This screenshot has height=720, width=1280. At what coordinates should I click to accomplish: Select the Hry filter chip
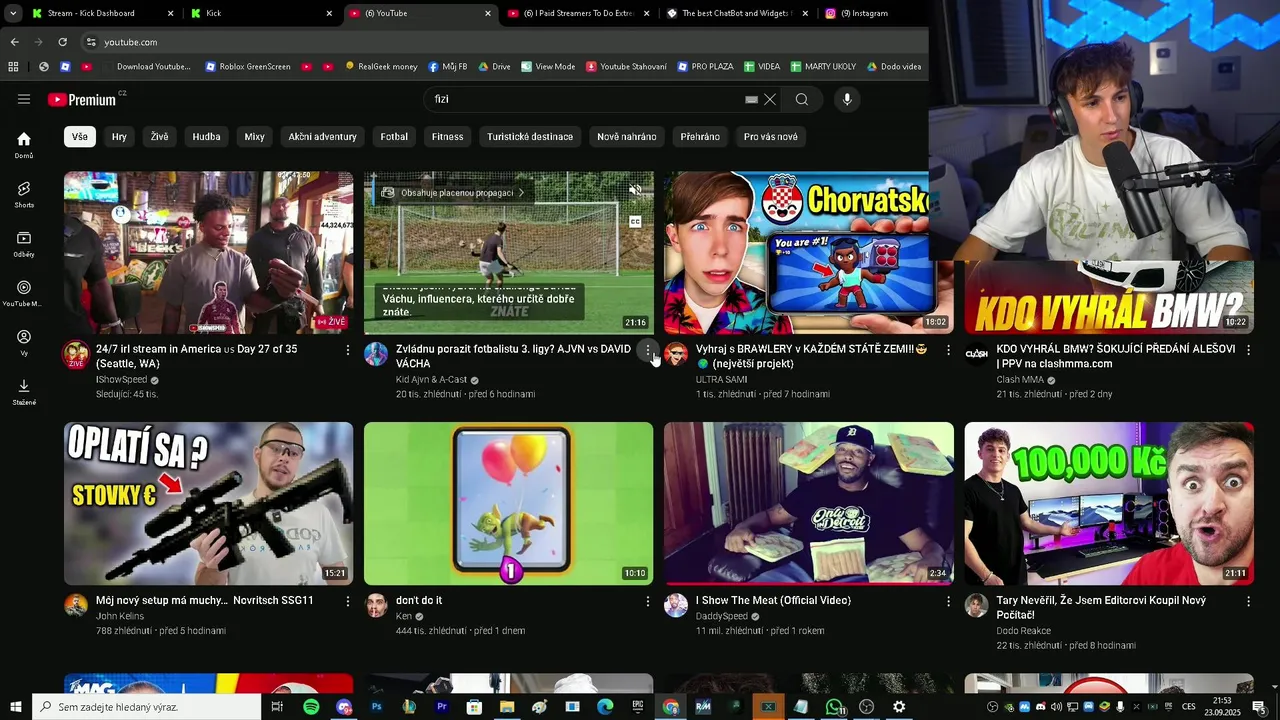click(119, 137)
